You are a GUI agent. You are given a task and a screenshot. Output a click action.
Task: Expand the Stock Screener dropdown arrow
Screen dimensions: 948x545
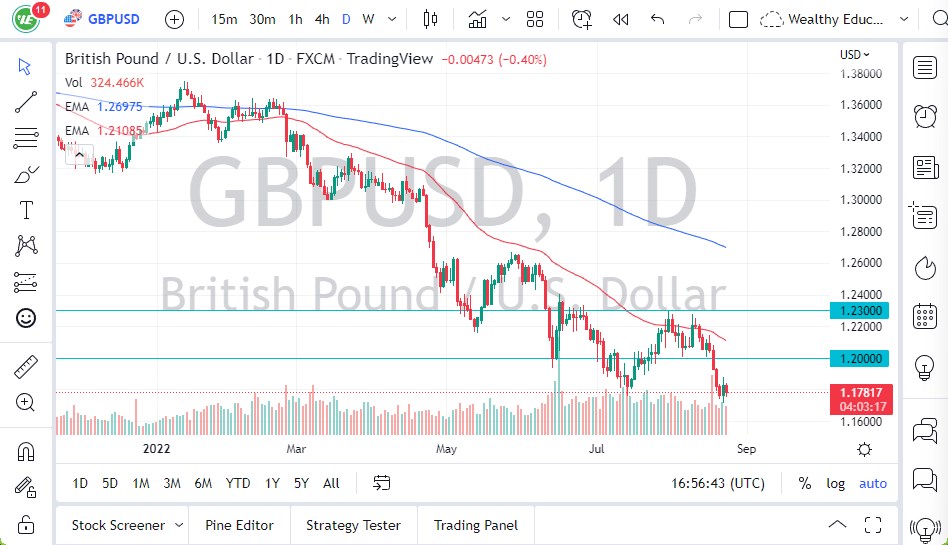pos(179,525)
